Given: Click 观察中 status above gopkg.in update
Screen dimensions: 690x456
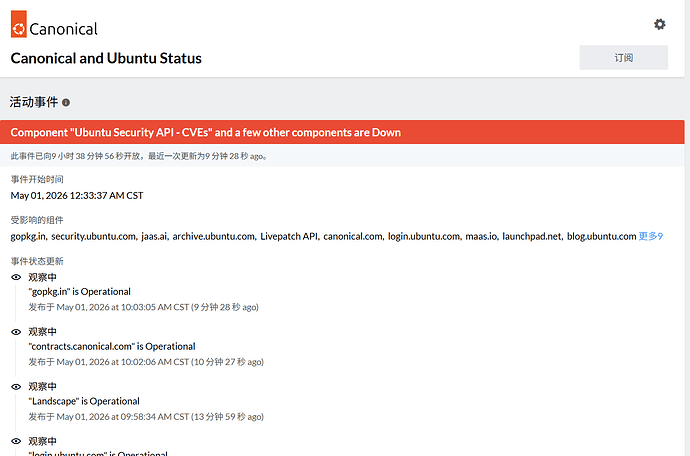Looking at the screenshot, I should pos(43,277).
